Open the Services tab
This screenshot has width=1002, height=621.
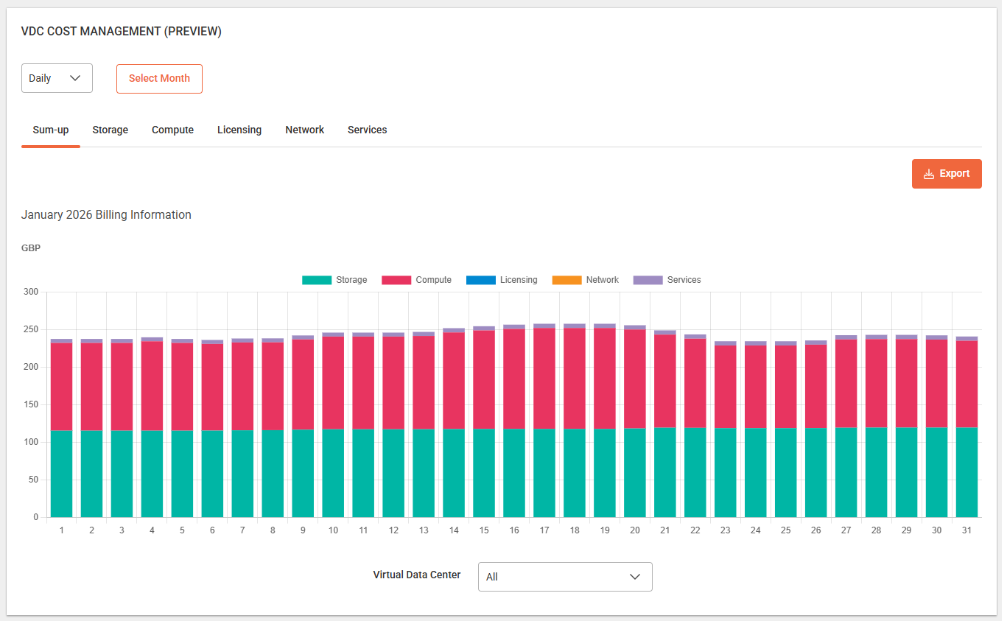[x=367, y=130]
